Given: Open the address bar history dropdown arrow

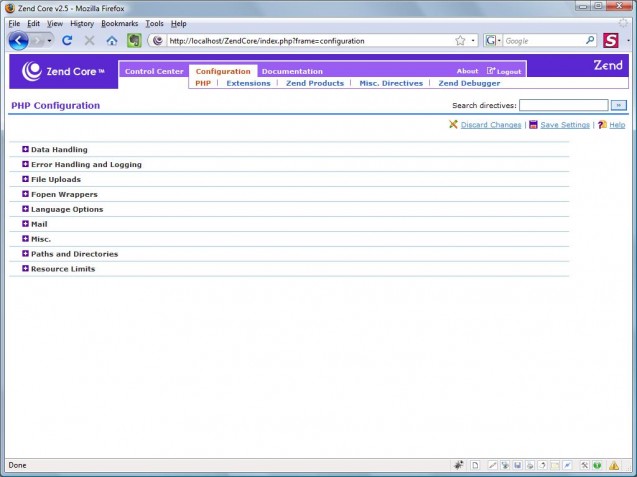Looking at the screenshot, I should coord(473,41).
